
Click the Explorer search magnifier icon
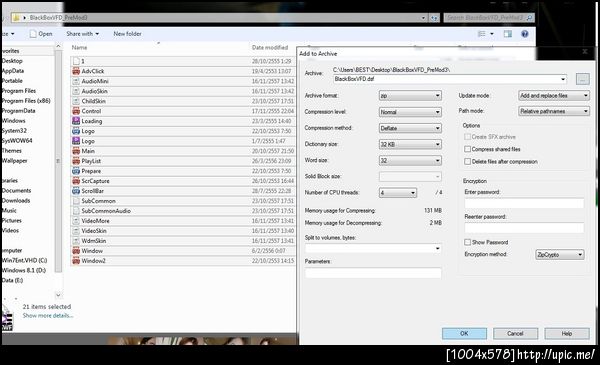point(530,18)
